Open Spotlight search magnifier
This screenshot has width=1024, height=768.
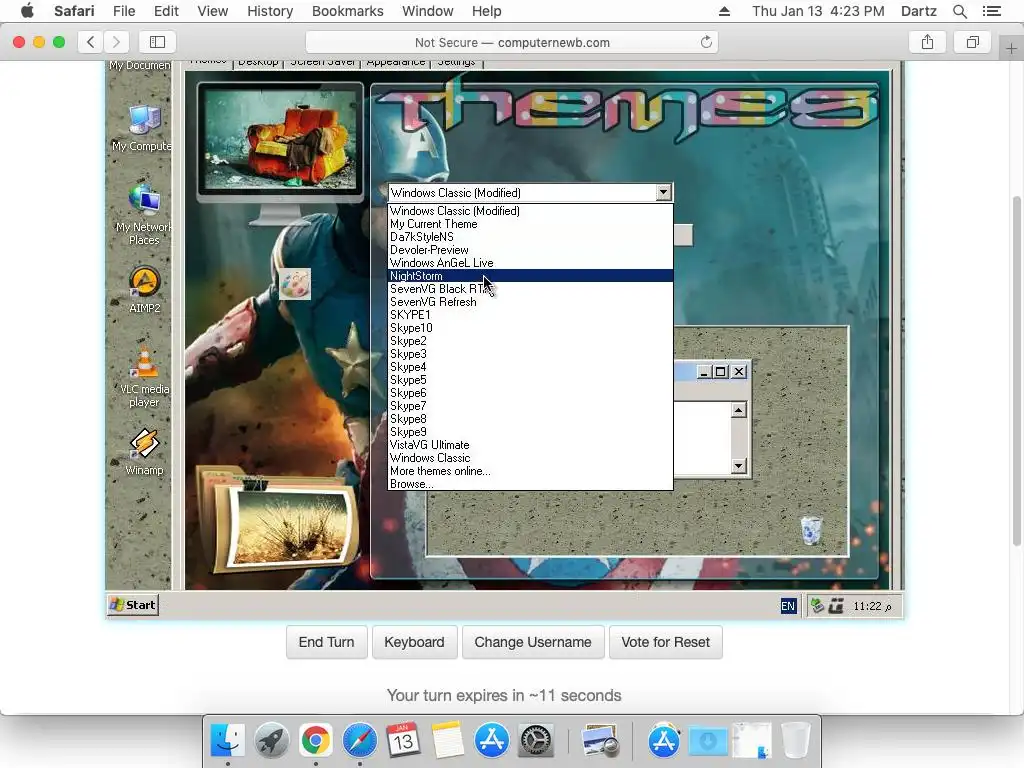pos(960,11)
